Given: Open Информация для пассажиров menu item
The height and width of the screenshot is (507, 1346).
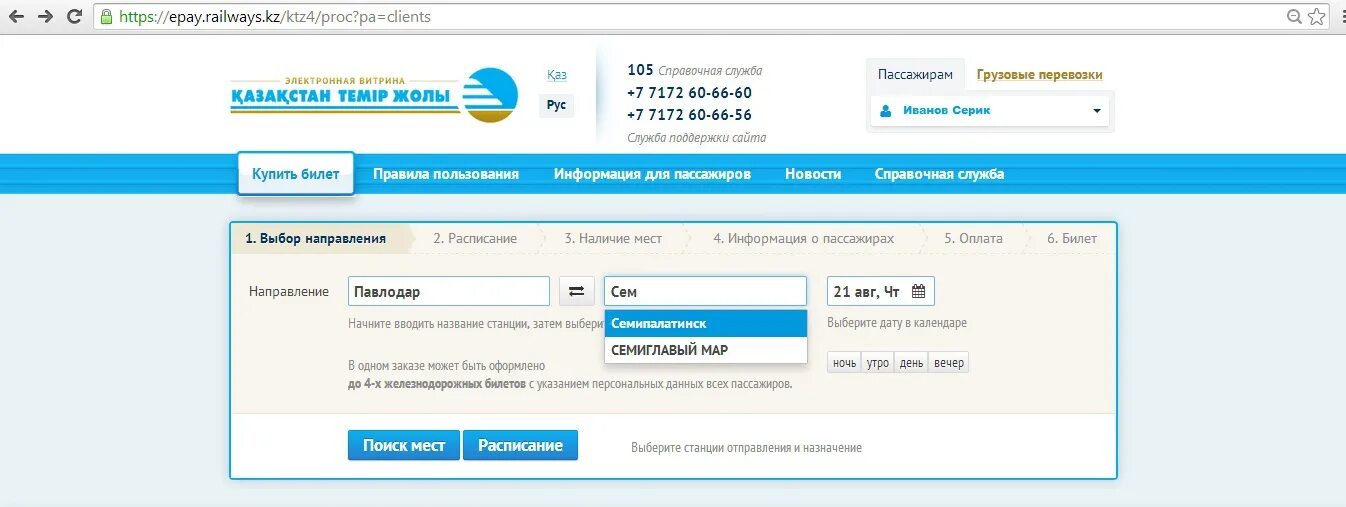Looking at the screenshot, I should [652, 174].
